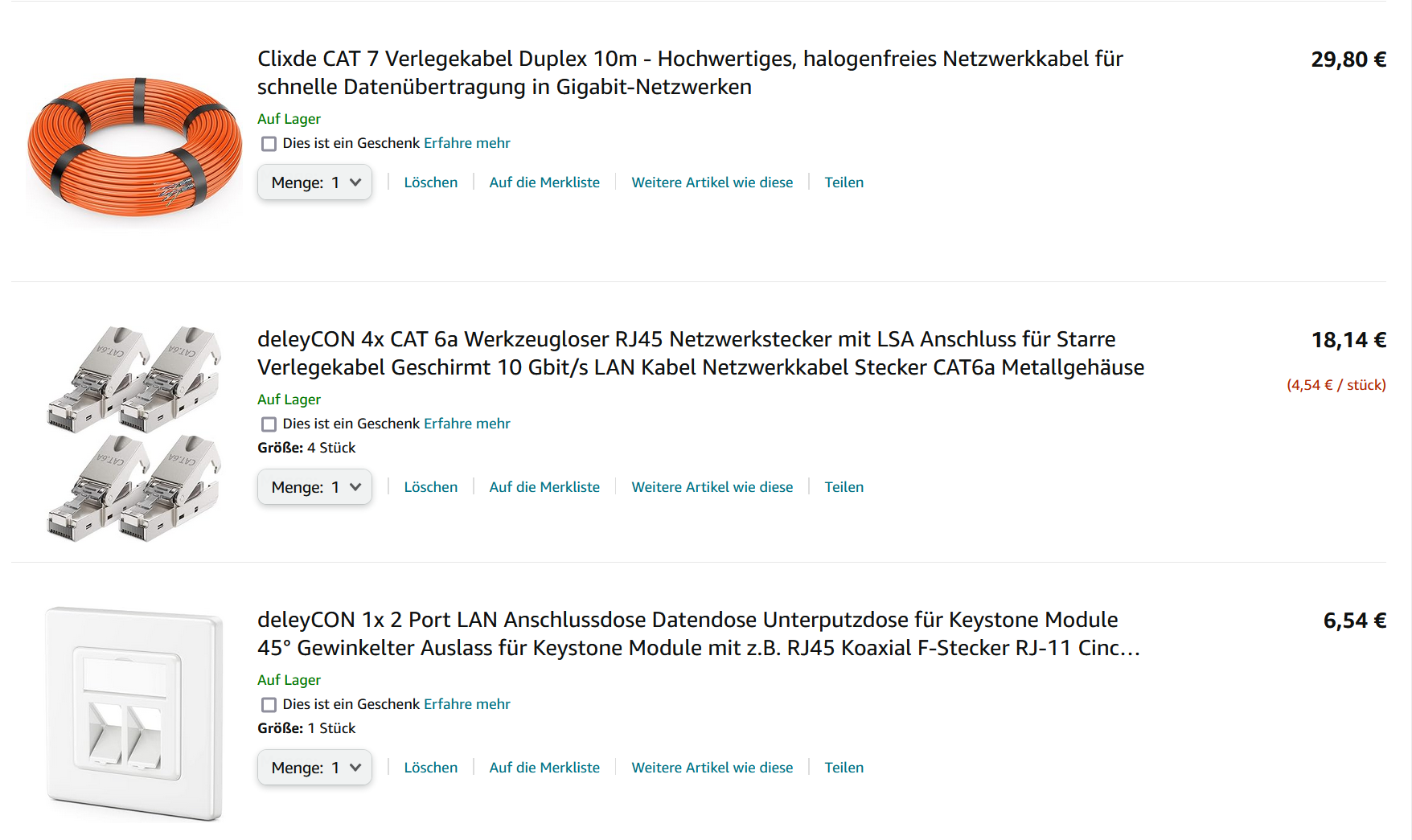Enable the gift option for the LAN Anschlussdose
Viewport: 1412px width, 840px height.
click(x=269, y=705)
